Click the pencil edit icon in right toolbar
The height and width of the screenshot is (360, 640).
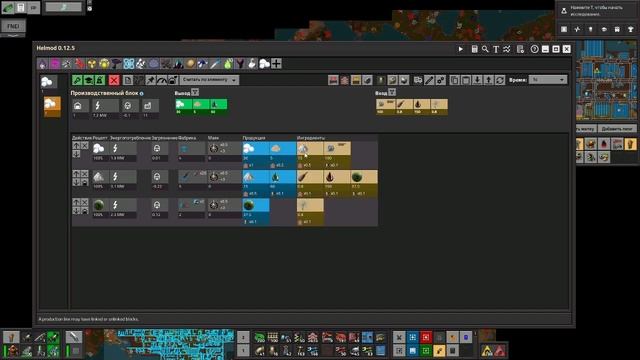tap(429, 80)
